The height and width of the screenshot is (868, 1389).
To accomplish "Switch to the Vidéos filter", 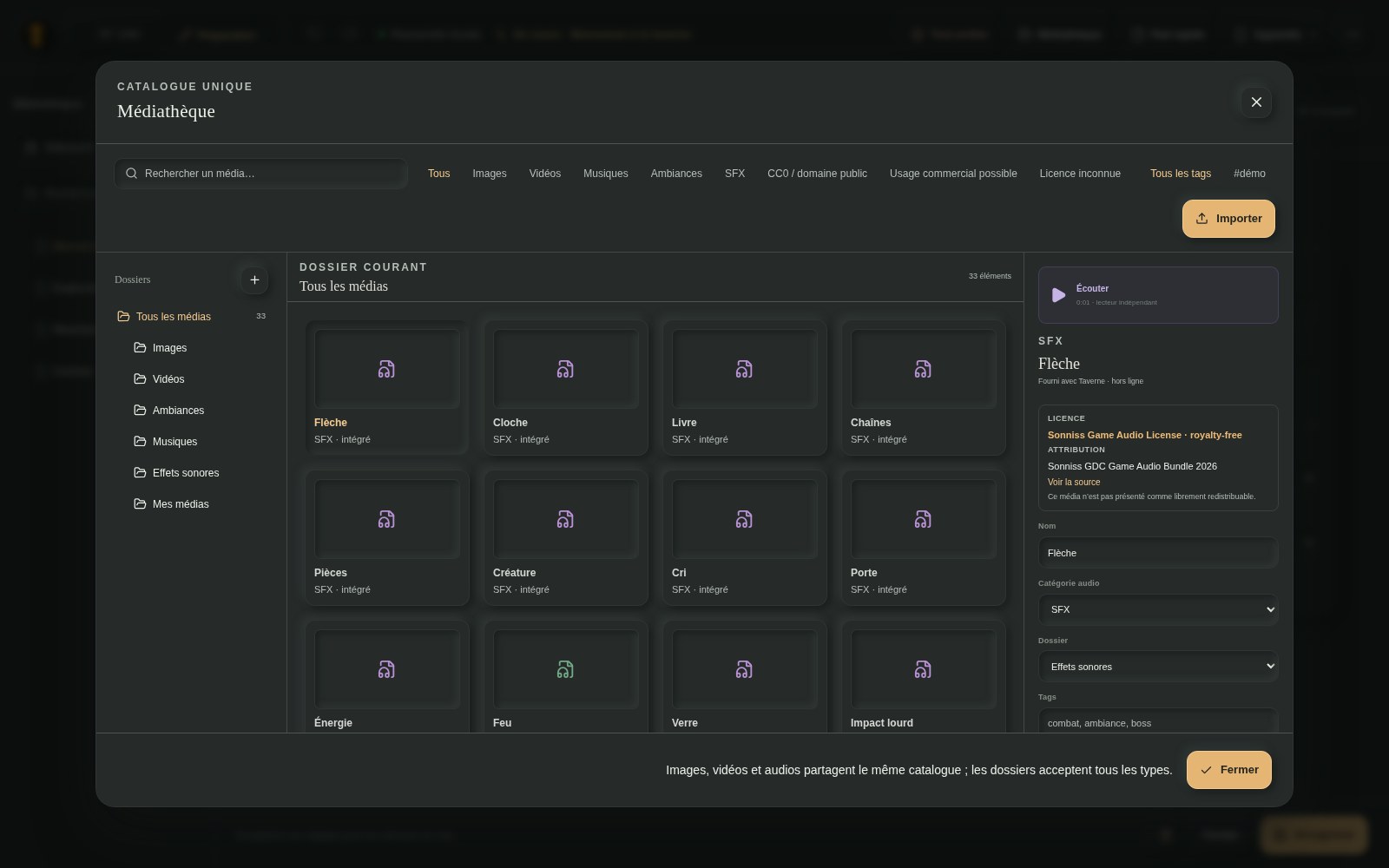I will [545, 174].
